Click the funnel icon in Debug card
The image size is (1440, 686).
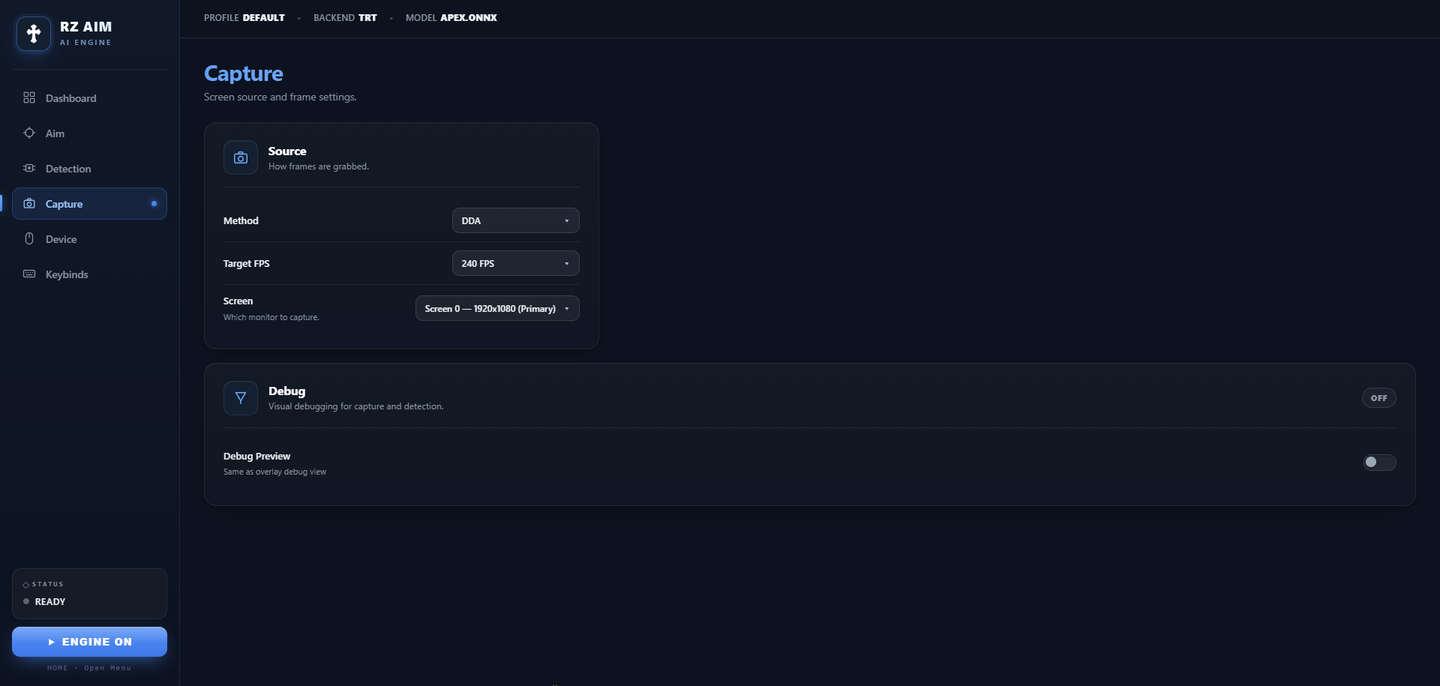pyautogui.click(x=240, y=398)
